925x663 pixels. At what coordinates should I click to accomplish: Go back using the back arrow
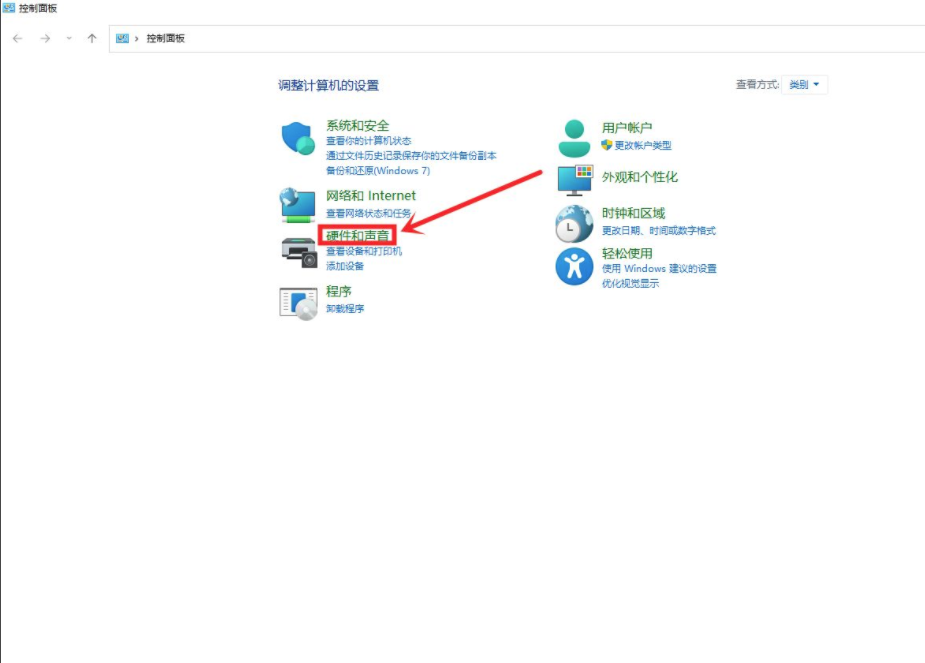pos(17,38)
